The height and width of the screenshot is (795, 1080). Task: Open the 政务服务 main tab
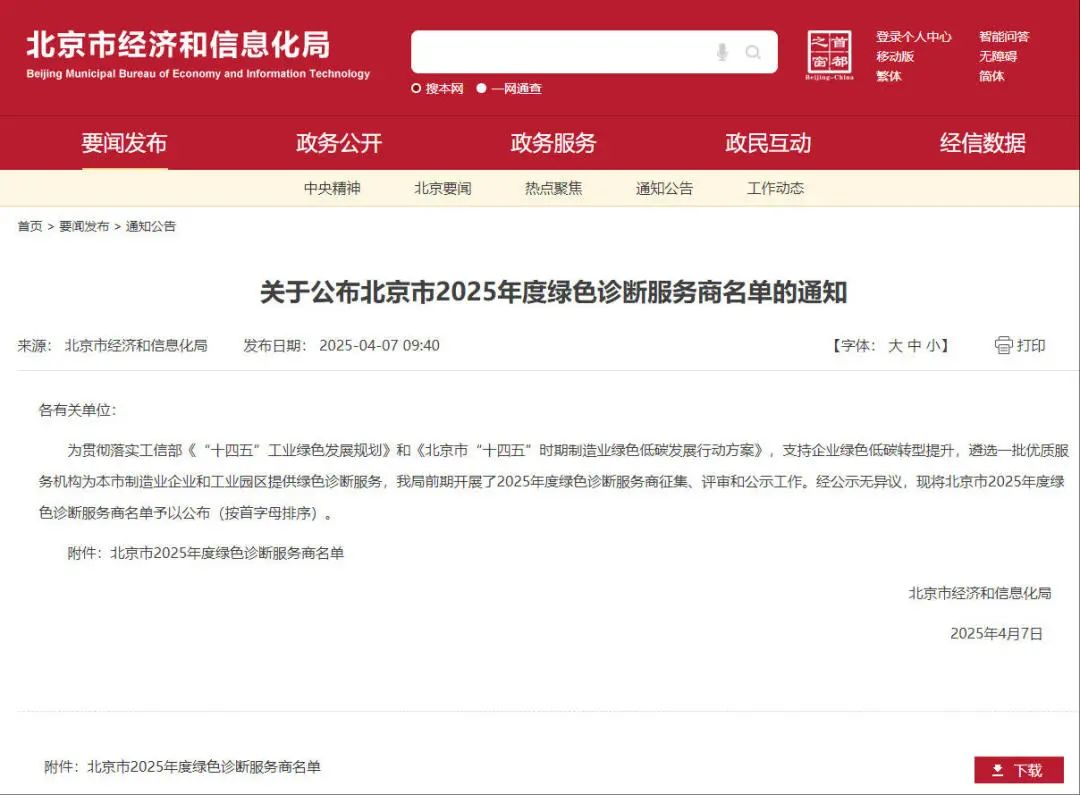[x=553, y=143]
